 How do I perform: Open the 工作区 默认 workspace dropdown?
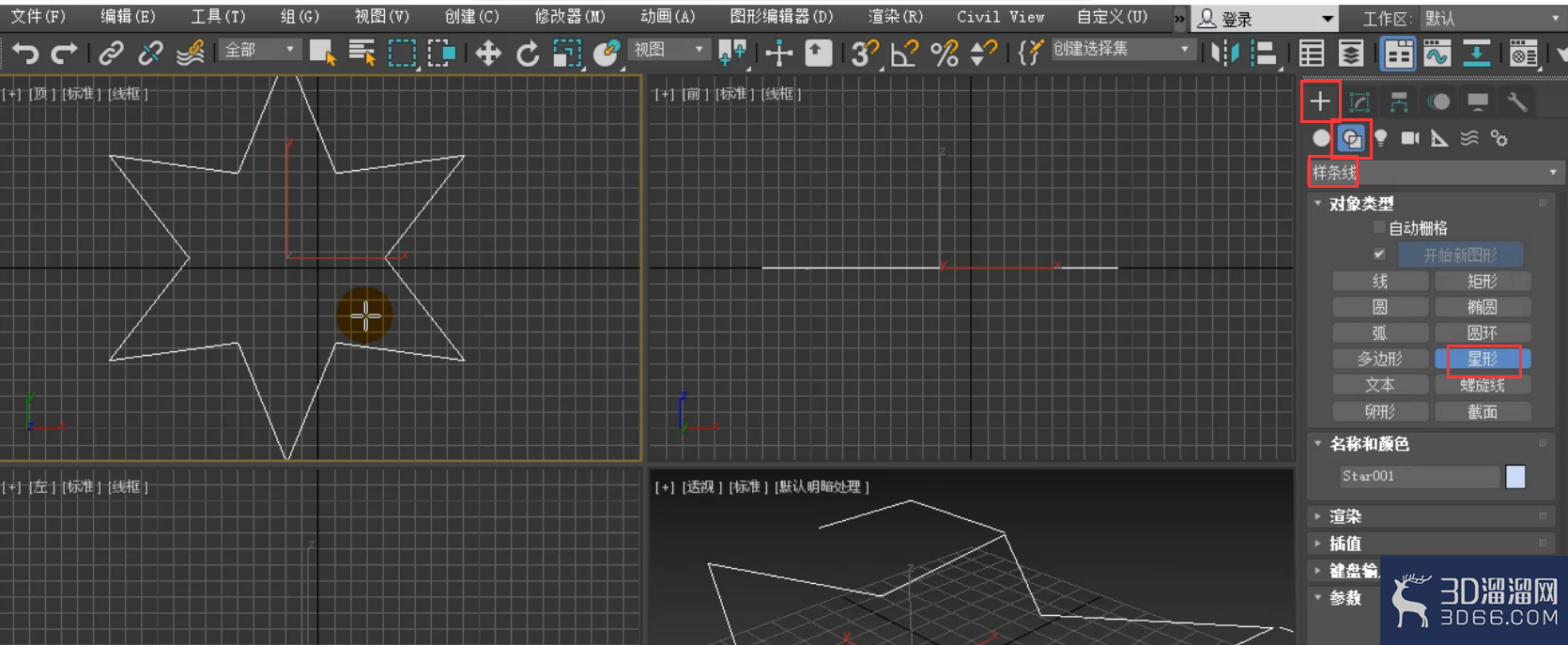(x=1491, y=18)
